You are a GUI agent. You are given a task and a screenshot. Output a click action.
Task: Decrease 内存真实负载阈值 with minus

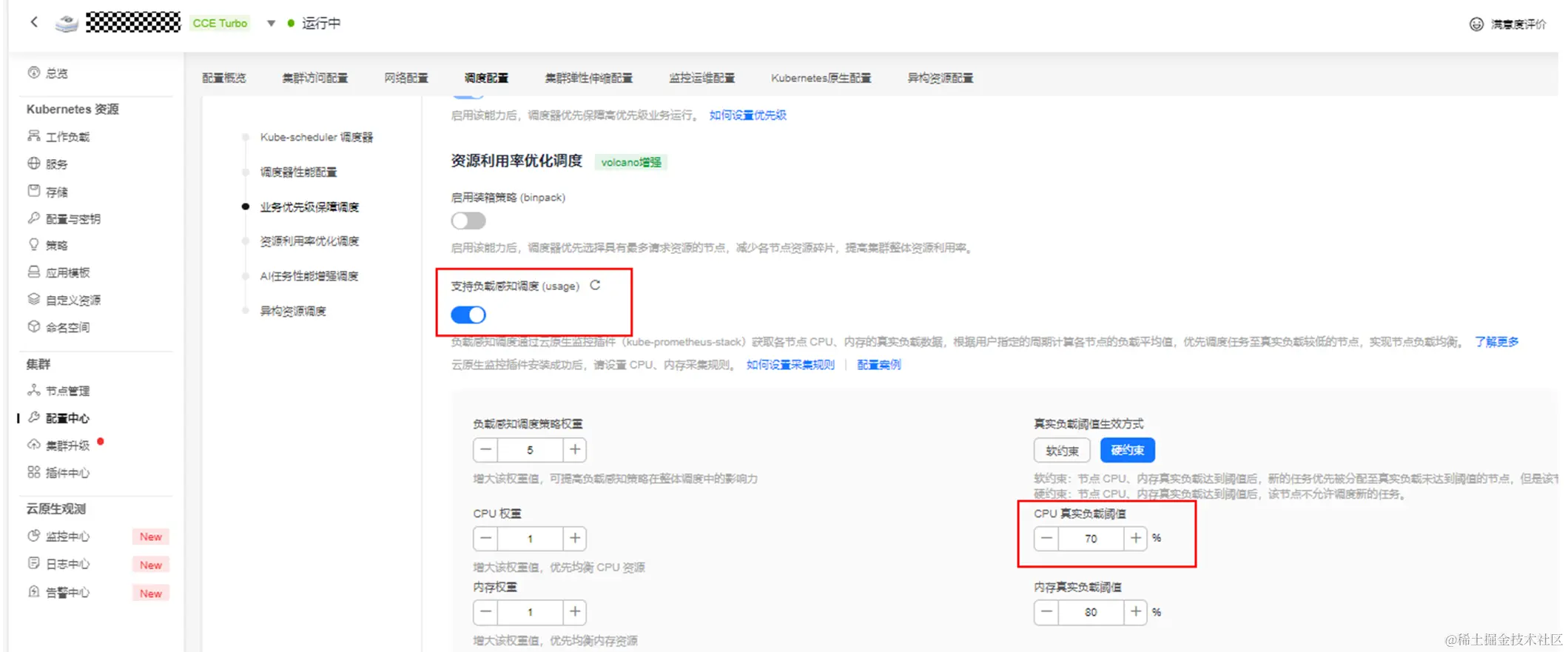coord(1047,612)
